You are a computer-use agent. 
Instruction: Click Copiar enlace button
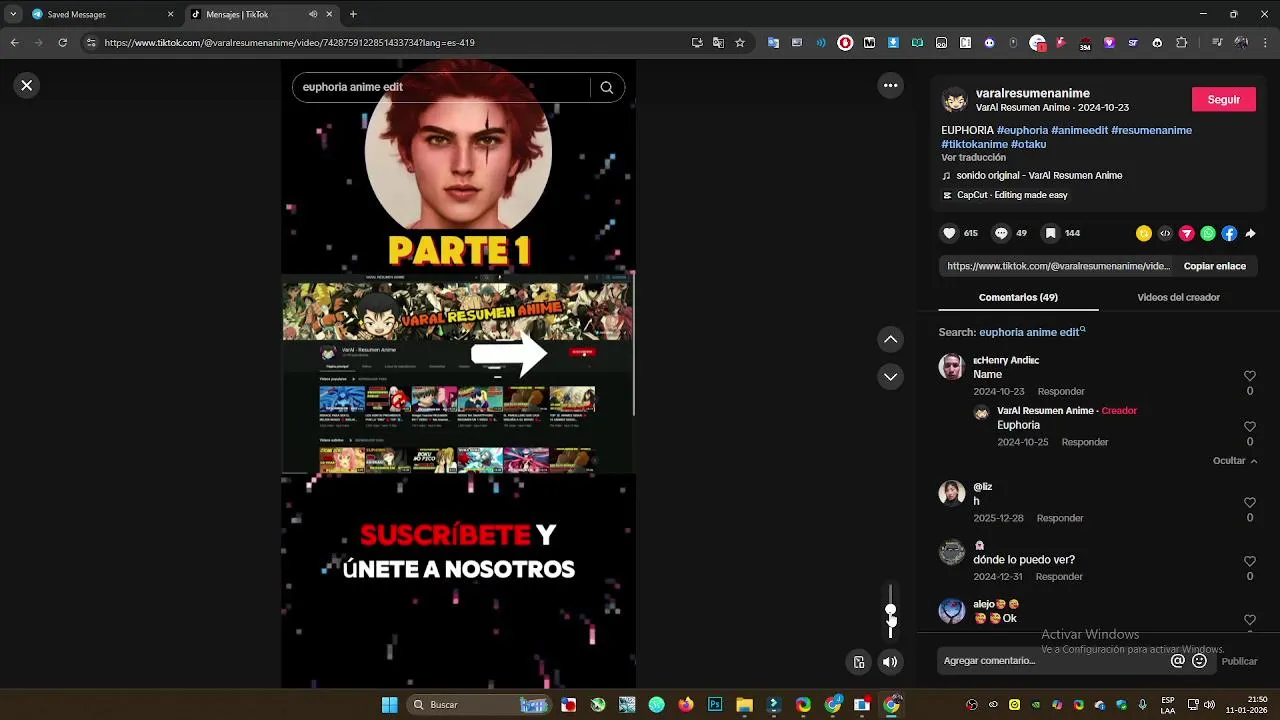click(x=1215, y=266)
